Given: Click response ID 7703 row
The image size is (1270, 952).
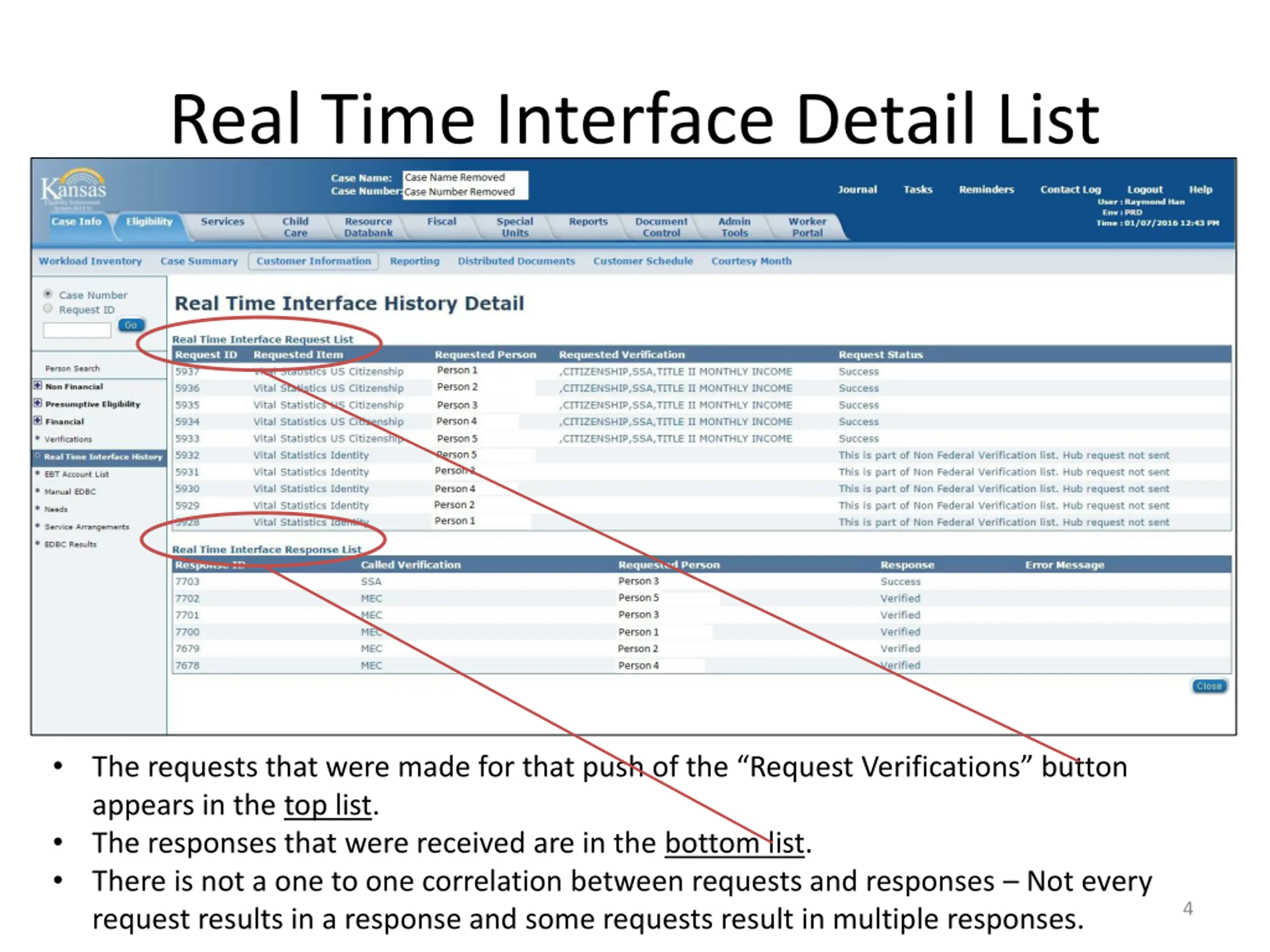Looking at the screenshot, I should click(x=701, y=581).
